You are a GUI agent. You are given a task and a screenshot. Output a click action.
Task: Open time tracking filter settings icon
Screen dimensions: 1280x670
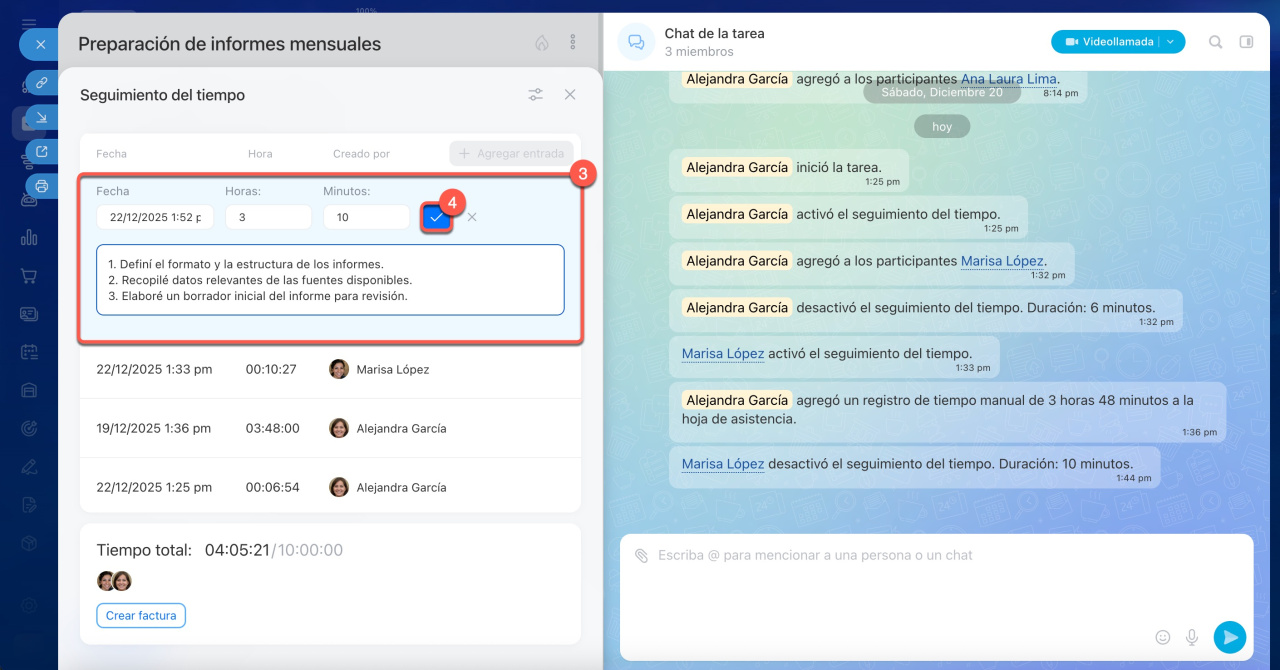click(x=536, y=94)
